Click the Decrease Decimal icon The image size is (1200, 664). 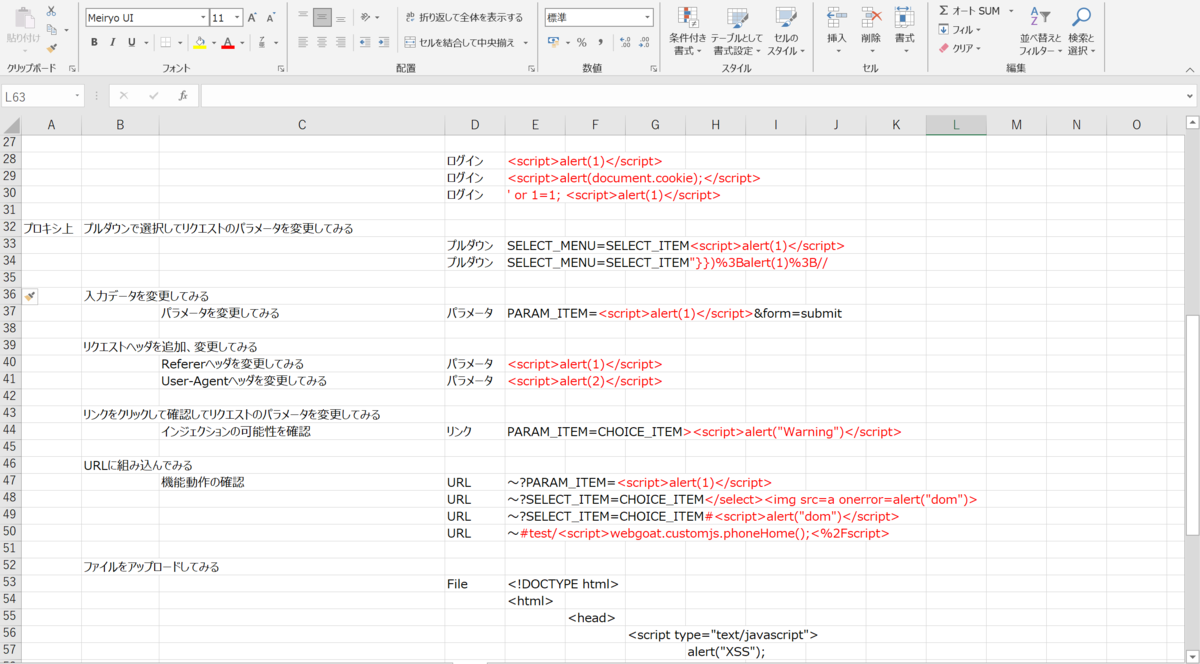click(645, 42)
